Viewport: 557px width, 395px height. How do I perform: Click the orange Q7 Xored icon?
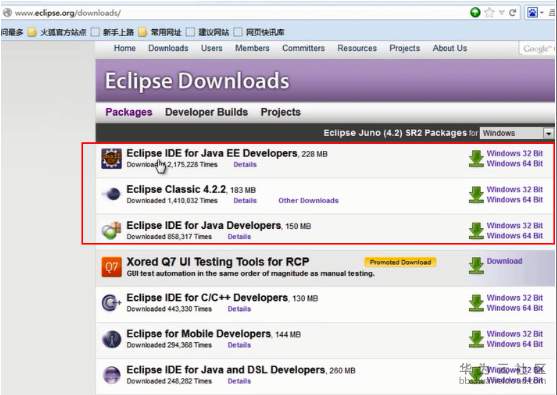[x=111, y=267]
